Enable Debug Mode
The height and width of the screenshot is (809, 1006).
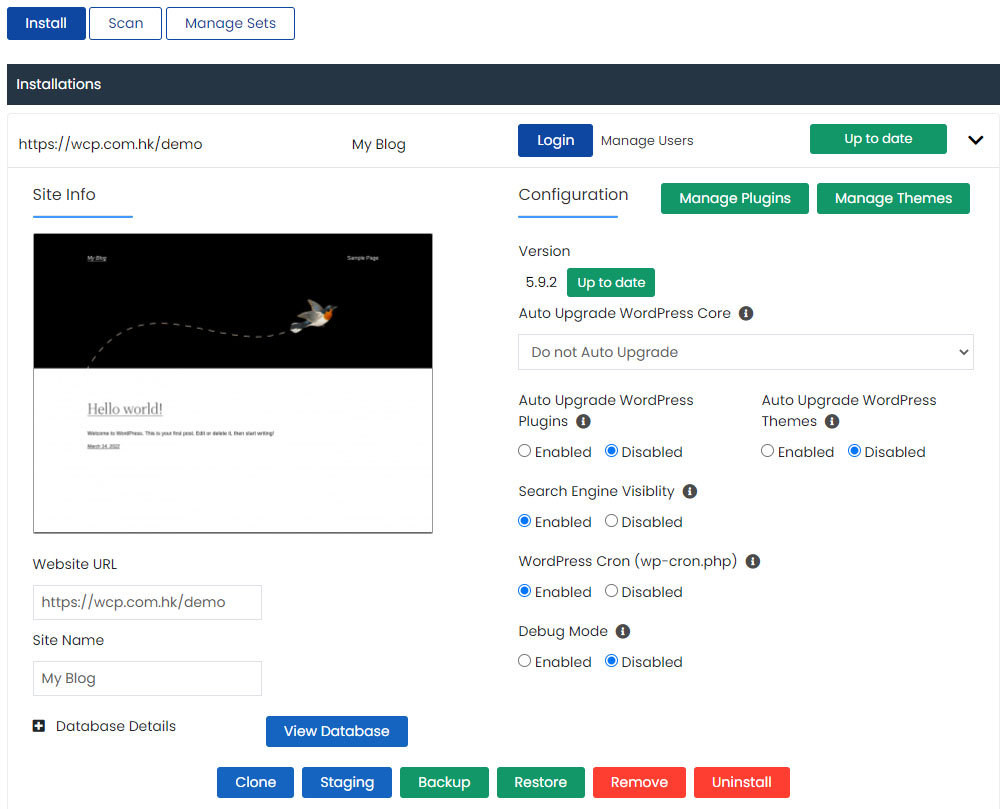pyautogui.click(x=525, y=661)
